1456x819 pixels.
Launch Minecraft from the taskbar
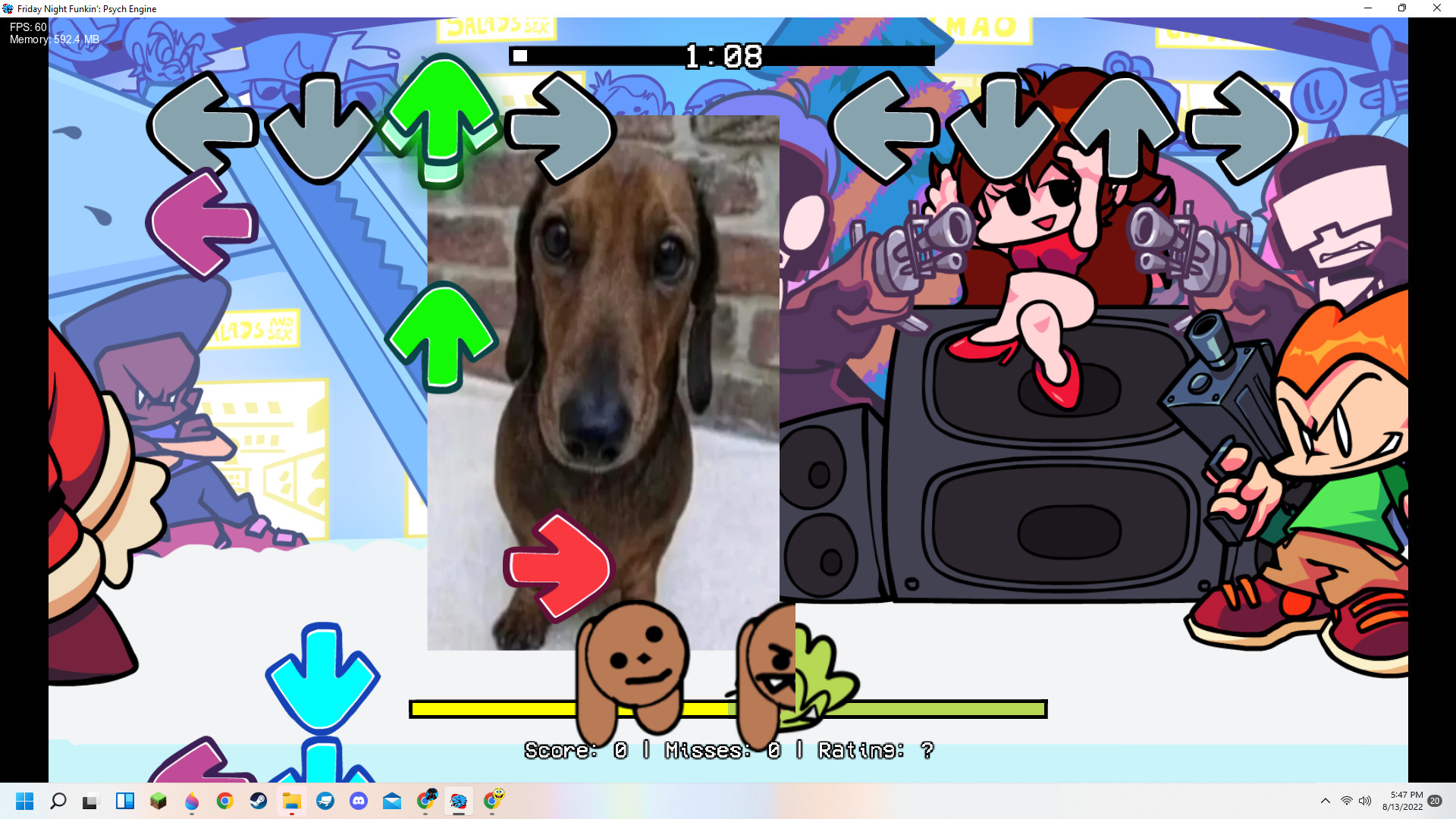coord(158,802)
